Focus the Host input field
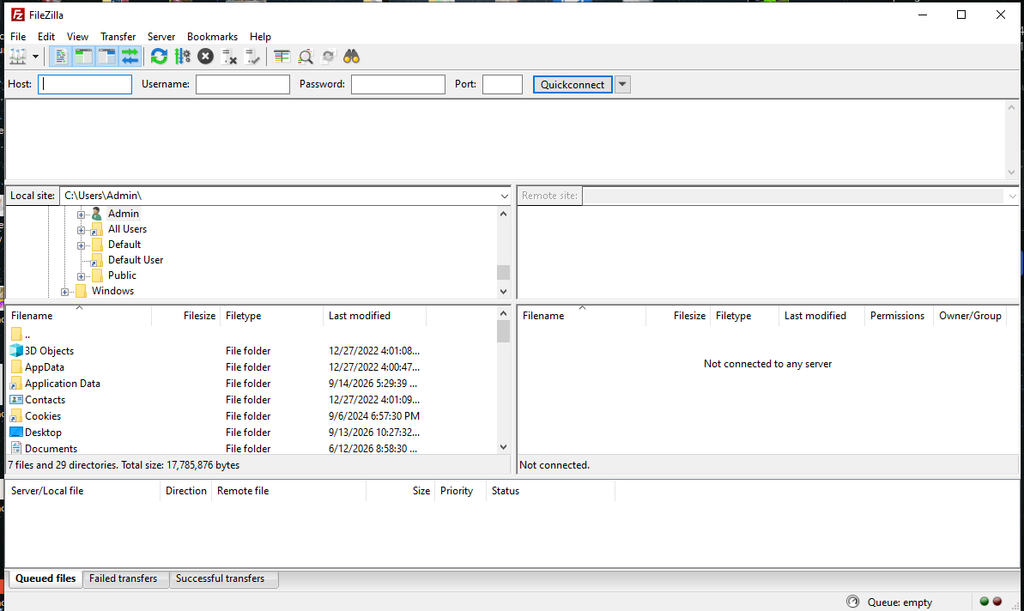1024x611 pixels. 85,84
